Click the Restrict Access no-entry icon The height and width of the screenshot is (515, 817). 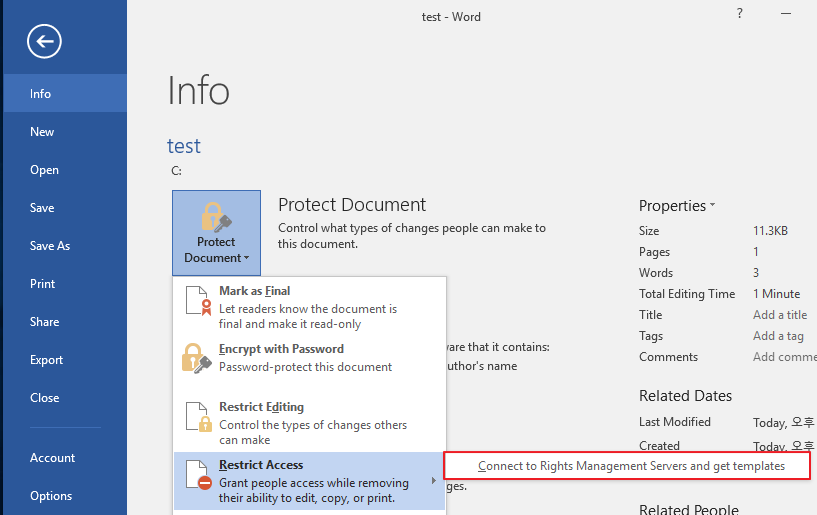(x=199, y=475)
